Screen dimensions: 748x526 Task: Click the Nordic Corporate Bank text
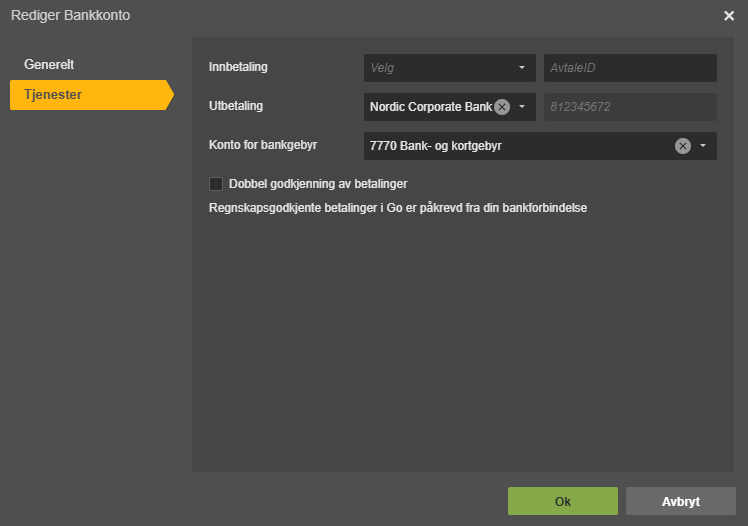(430, 107)
